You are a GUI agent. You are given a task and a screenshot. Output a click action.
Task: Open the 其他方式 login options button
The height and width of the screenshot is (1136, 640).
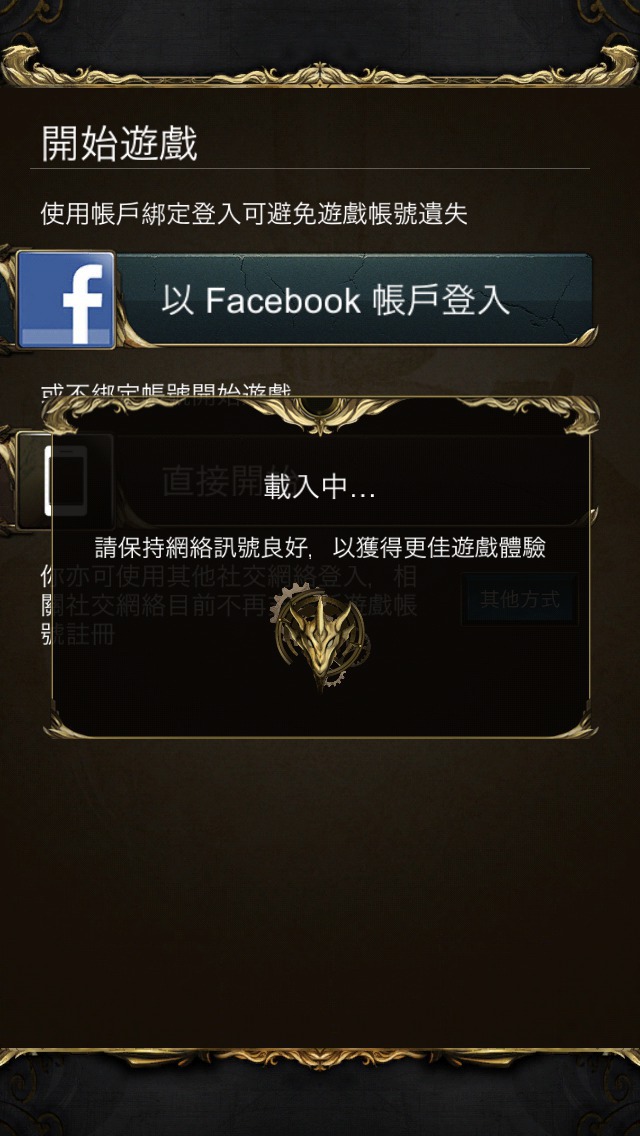coord(520,599)
